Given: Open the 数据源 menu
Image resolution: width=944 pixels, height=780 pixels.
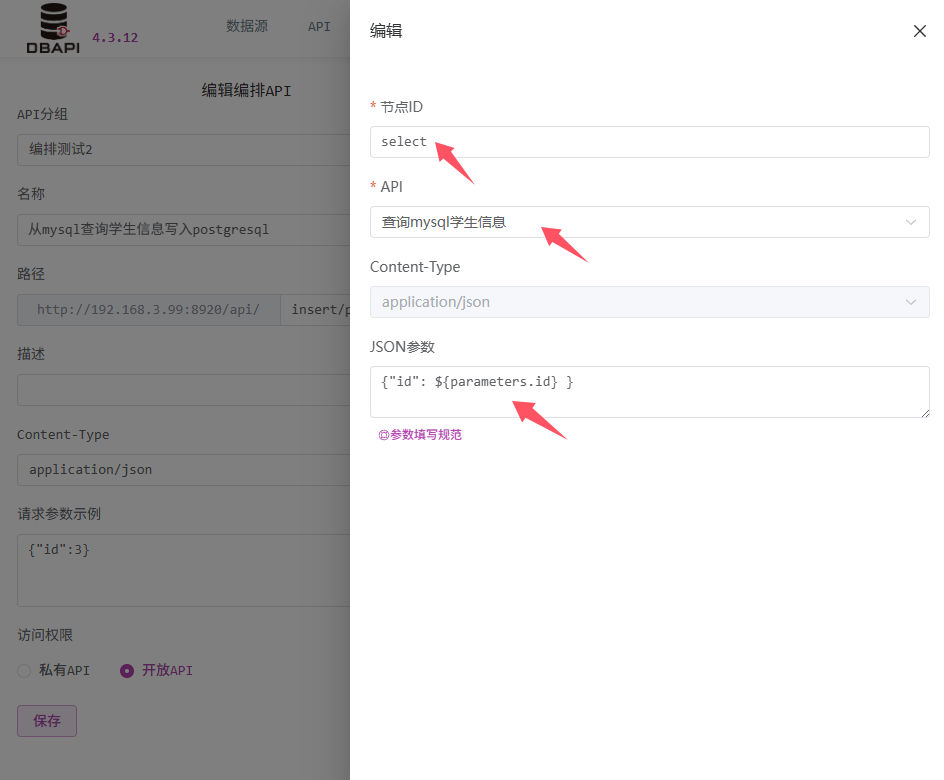Looking at the screenshot, I should 247,26.
